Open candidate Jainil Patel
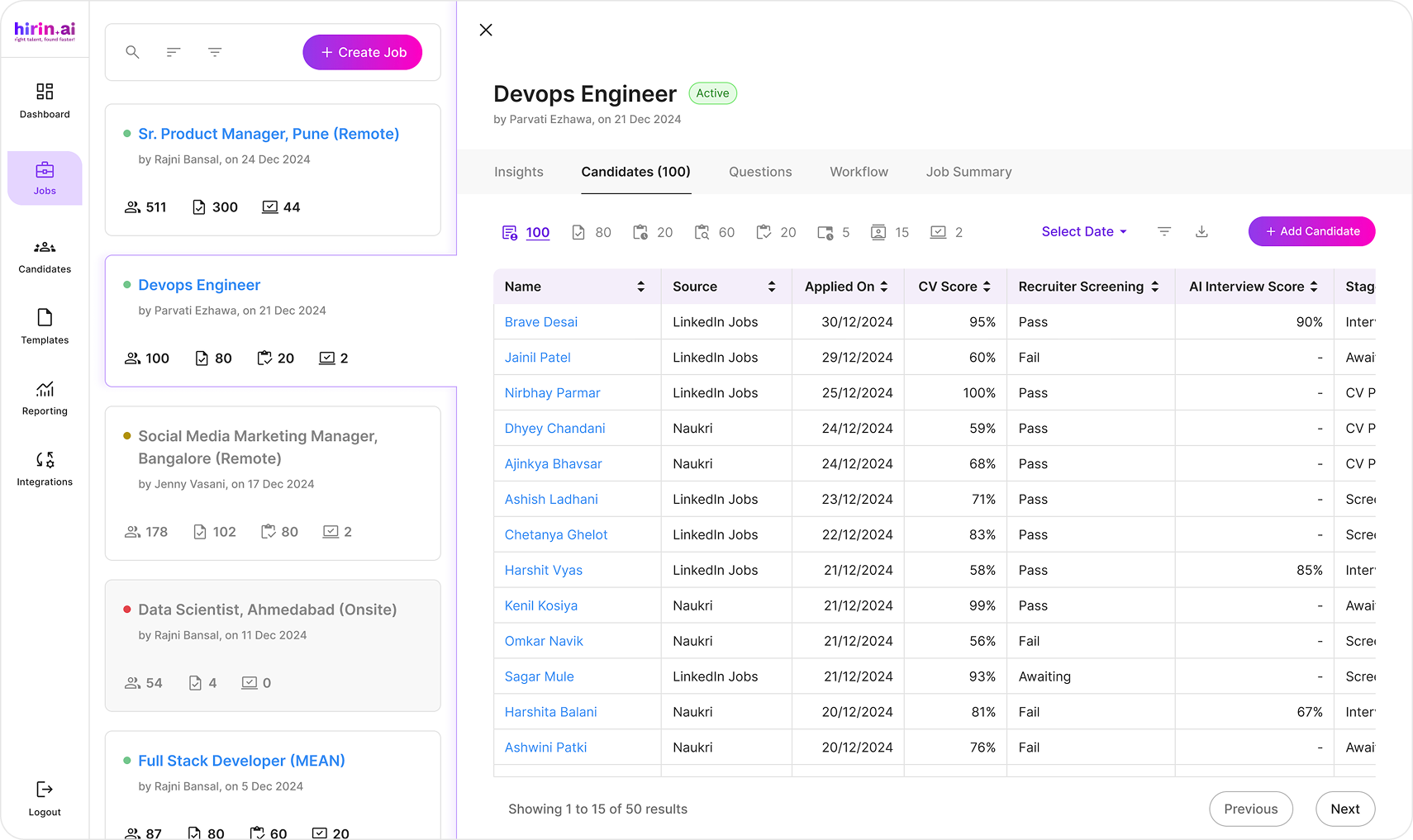Image resolution: width=1413 pixels, height=840 pixels. coord(538,358)
